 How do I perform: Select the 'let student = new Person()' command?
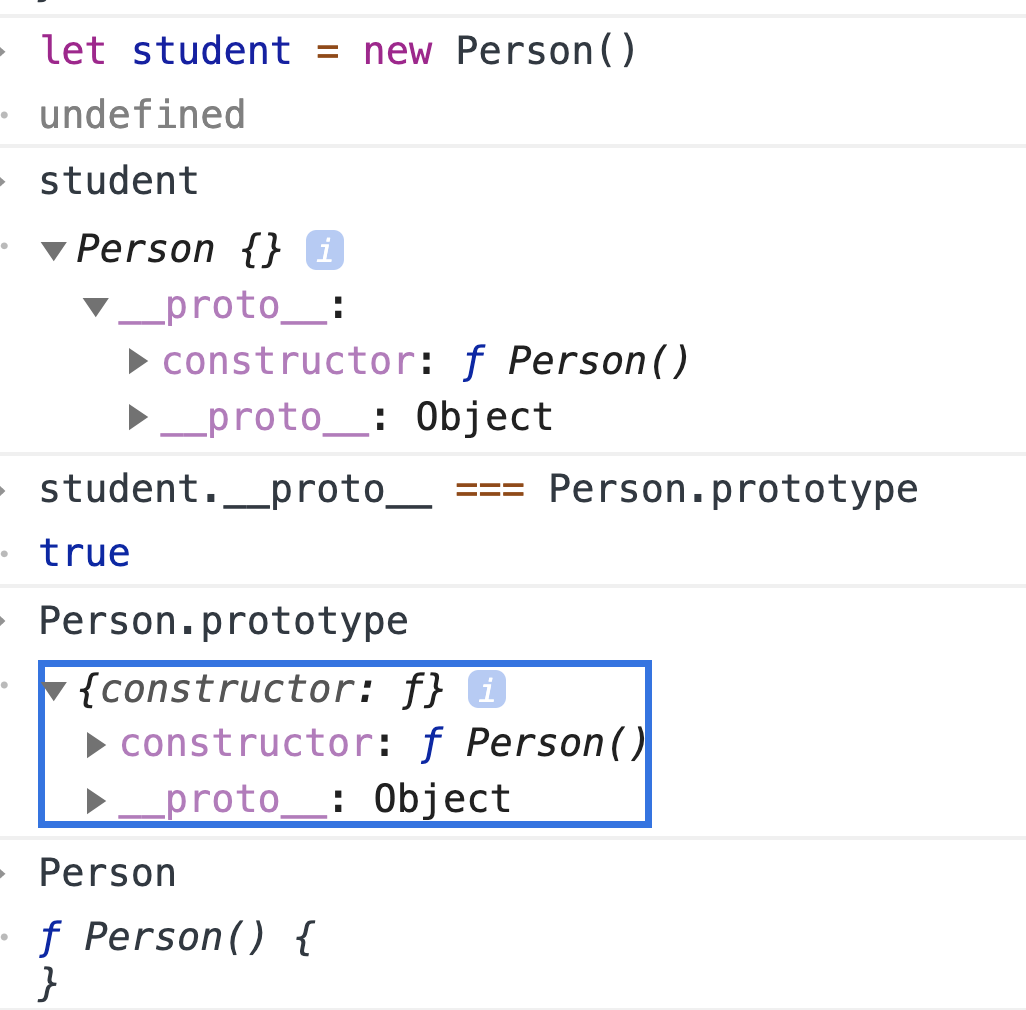tap(338, 51)
